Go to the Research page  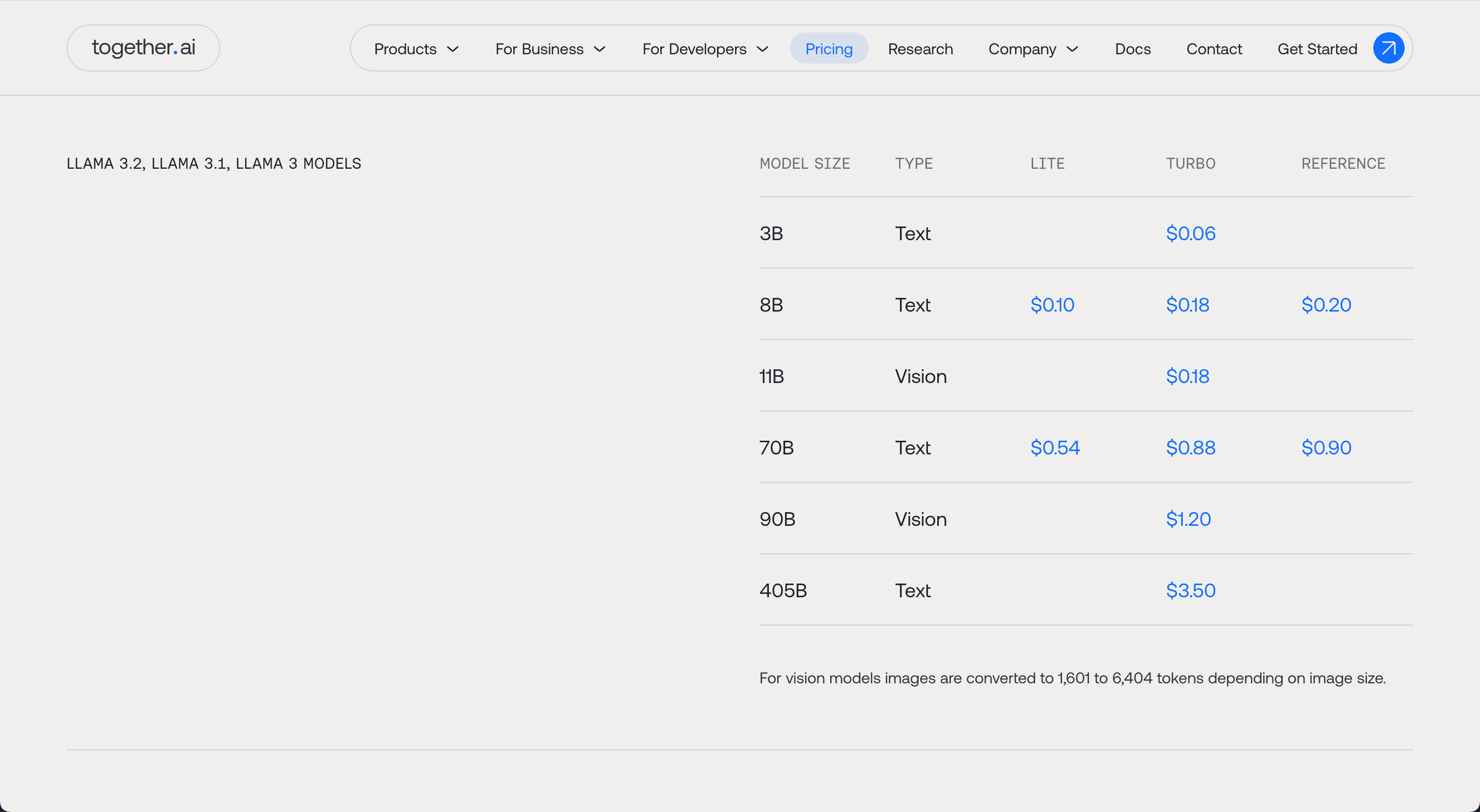(x=920, y=49)
